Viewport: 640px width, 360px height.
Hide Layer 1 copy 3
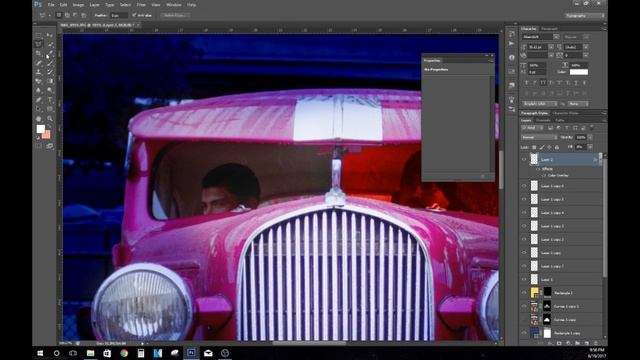[x=524, y=226]
